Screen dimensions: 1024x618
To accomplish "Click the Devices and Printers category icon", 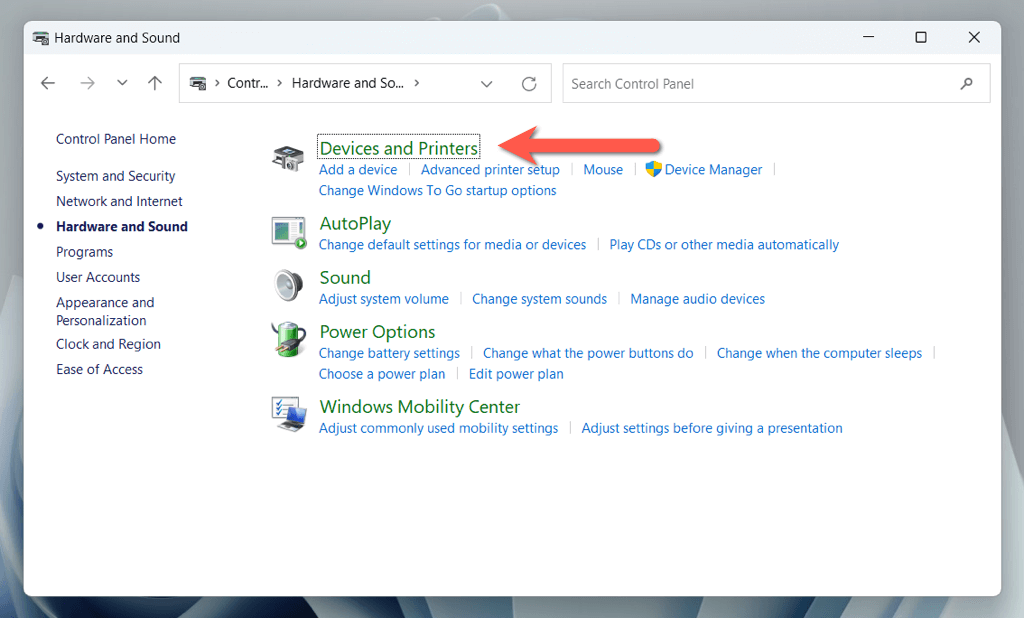I will pyautogui.click(x=288, y=158).
